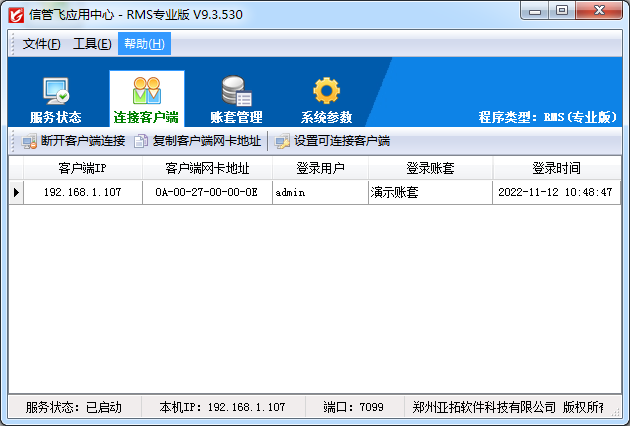The width and height of the screenshot is (630, 426).
Task: Open 账套管理 database icon
Action: tap(236, 92)
